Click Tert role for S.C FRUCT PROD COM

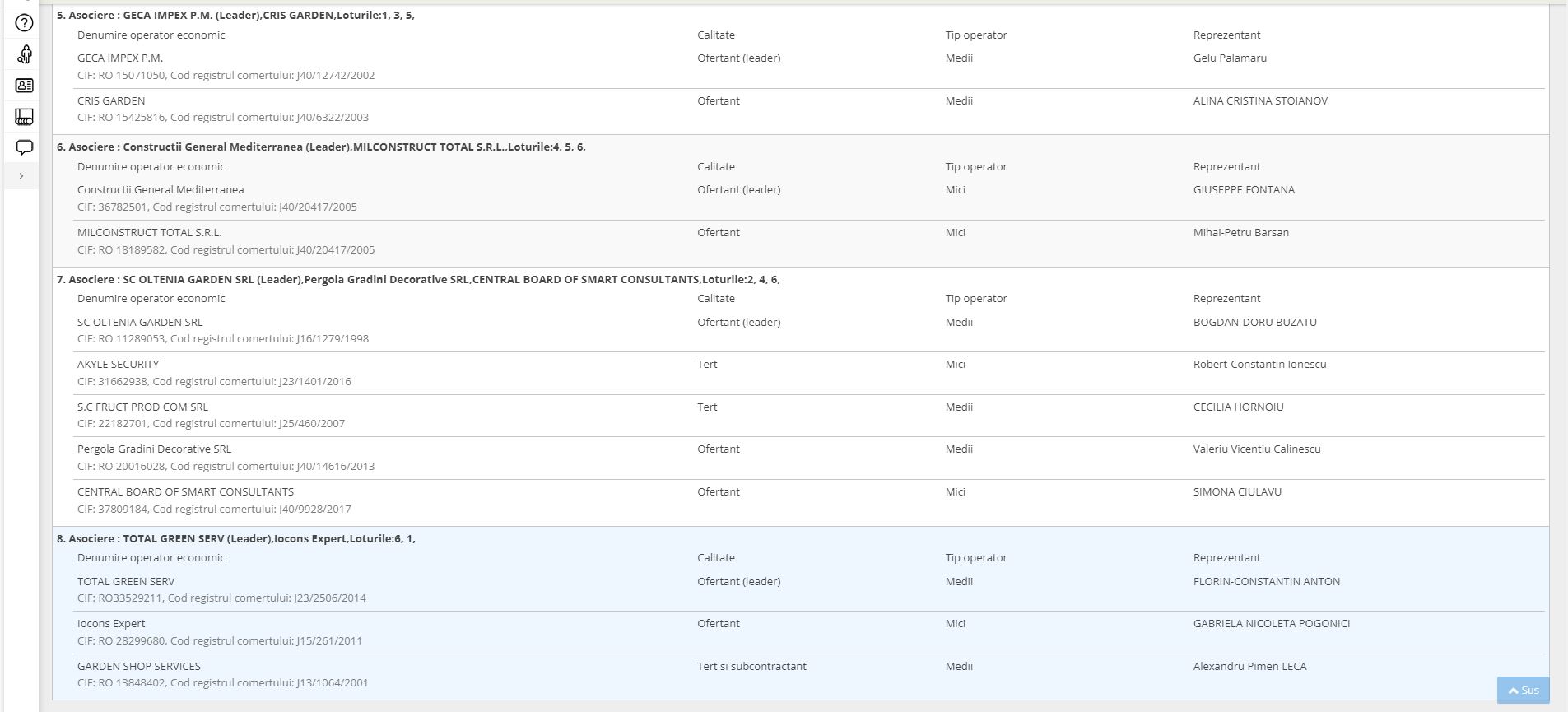pyautogui.click(x=707, y=407)
